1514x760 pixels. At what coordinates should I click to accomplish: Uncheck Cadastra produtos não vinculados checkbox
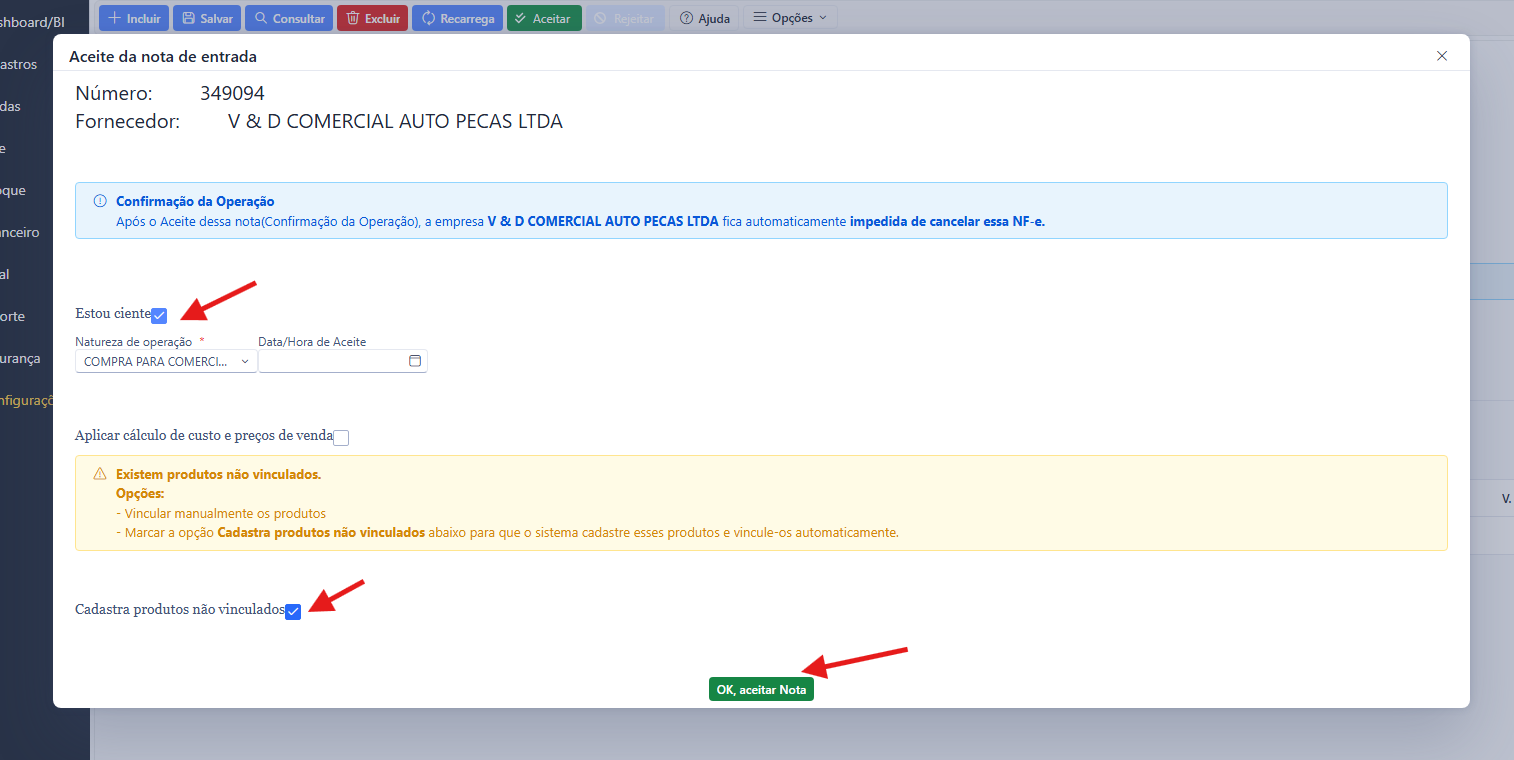pos(293,612)
